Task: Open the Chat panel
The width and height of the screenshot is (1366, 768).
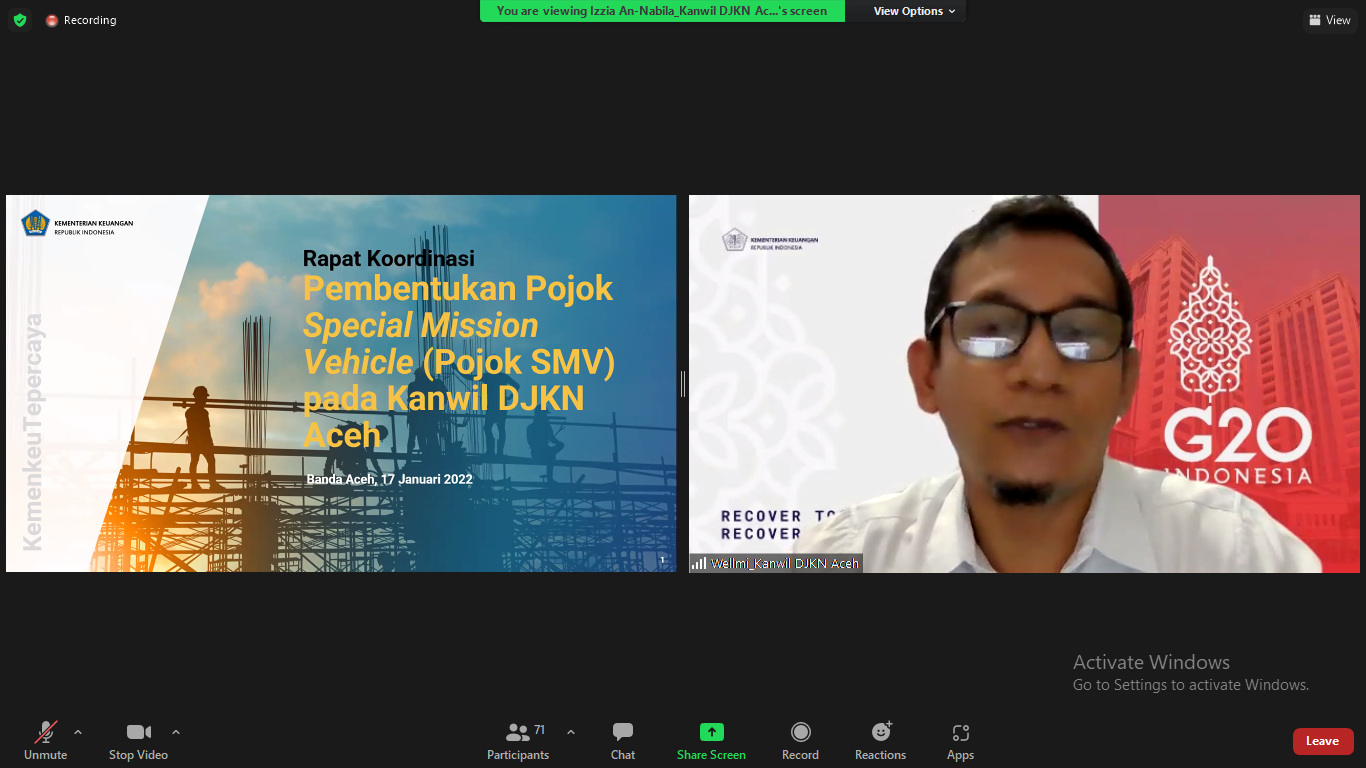Action: click(x=623, y=741)
